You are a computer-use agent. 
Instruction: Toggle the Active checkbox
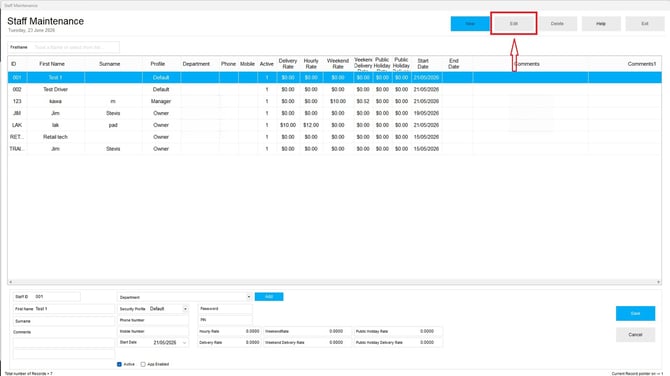(119, 364)
